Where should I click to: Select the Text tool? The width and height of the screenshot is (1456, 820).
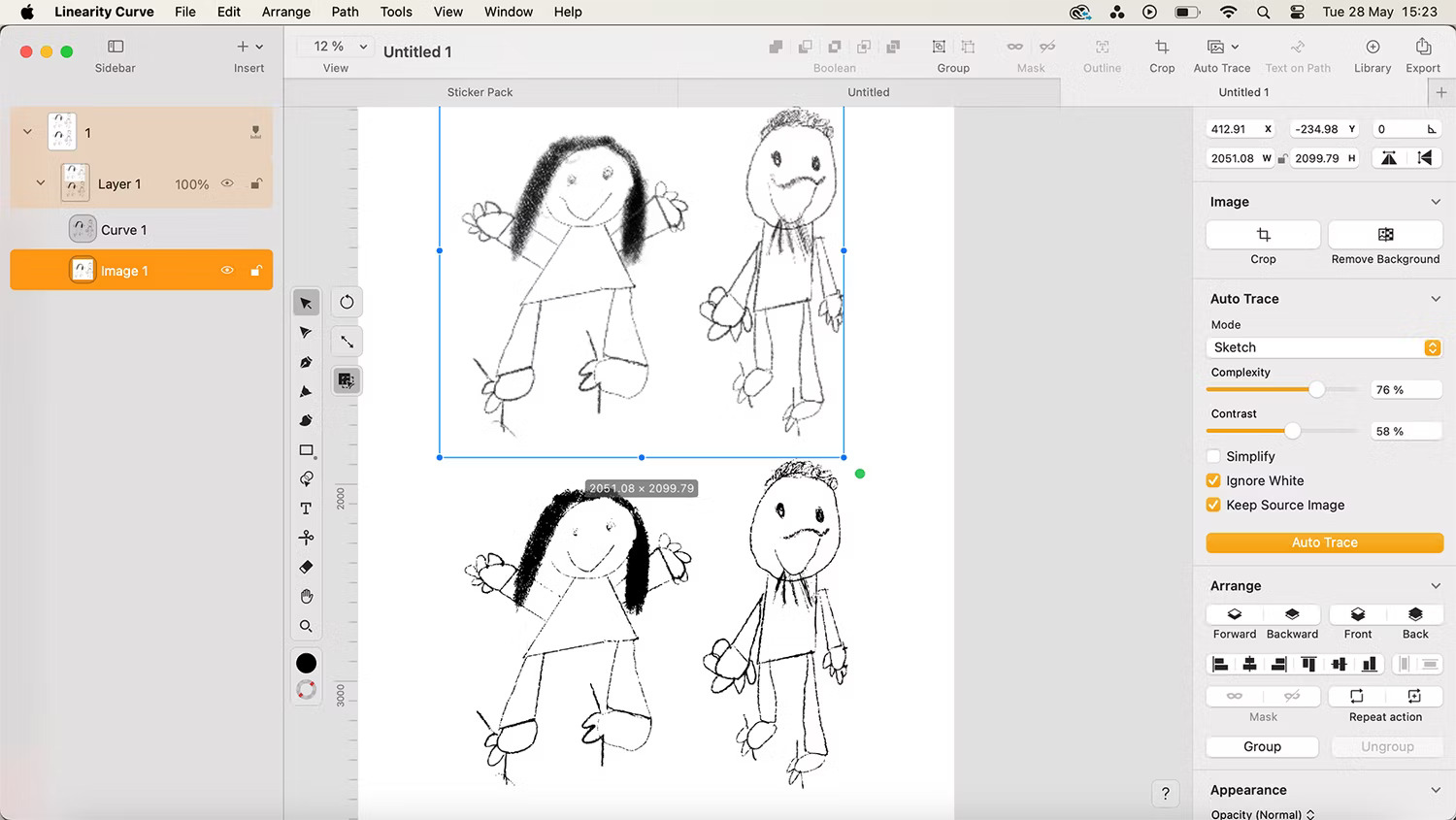[306, 508]
